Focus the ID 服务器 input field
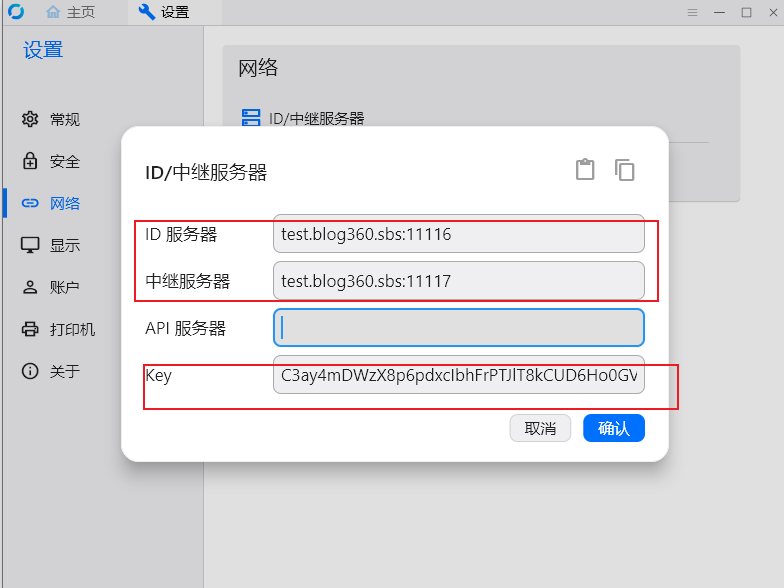 pos(458,234)
